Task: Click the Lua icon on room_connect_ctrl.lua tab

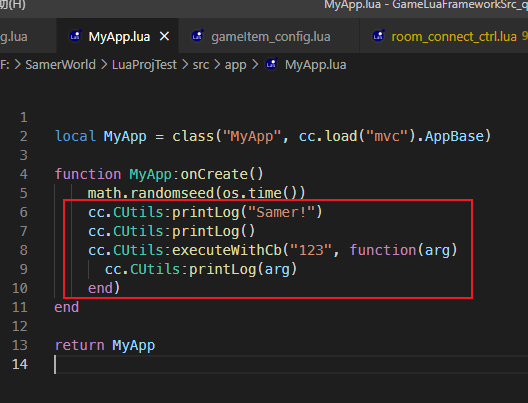Action: pyautogui.click(x=378, y=36)
